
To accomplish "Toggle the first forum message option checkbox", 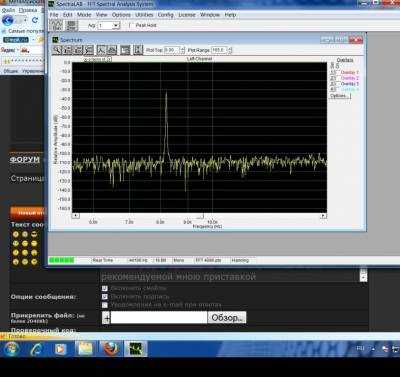I will tap(105, 288).
